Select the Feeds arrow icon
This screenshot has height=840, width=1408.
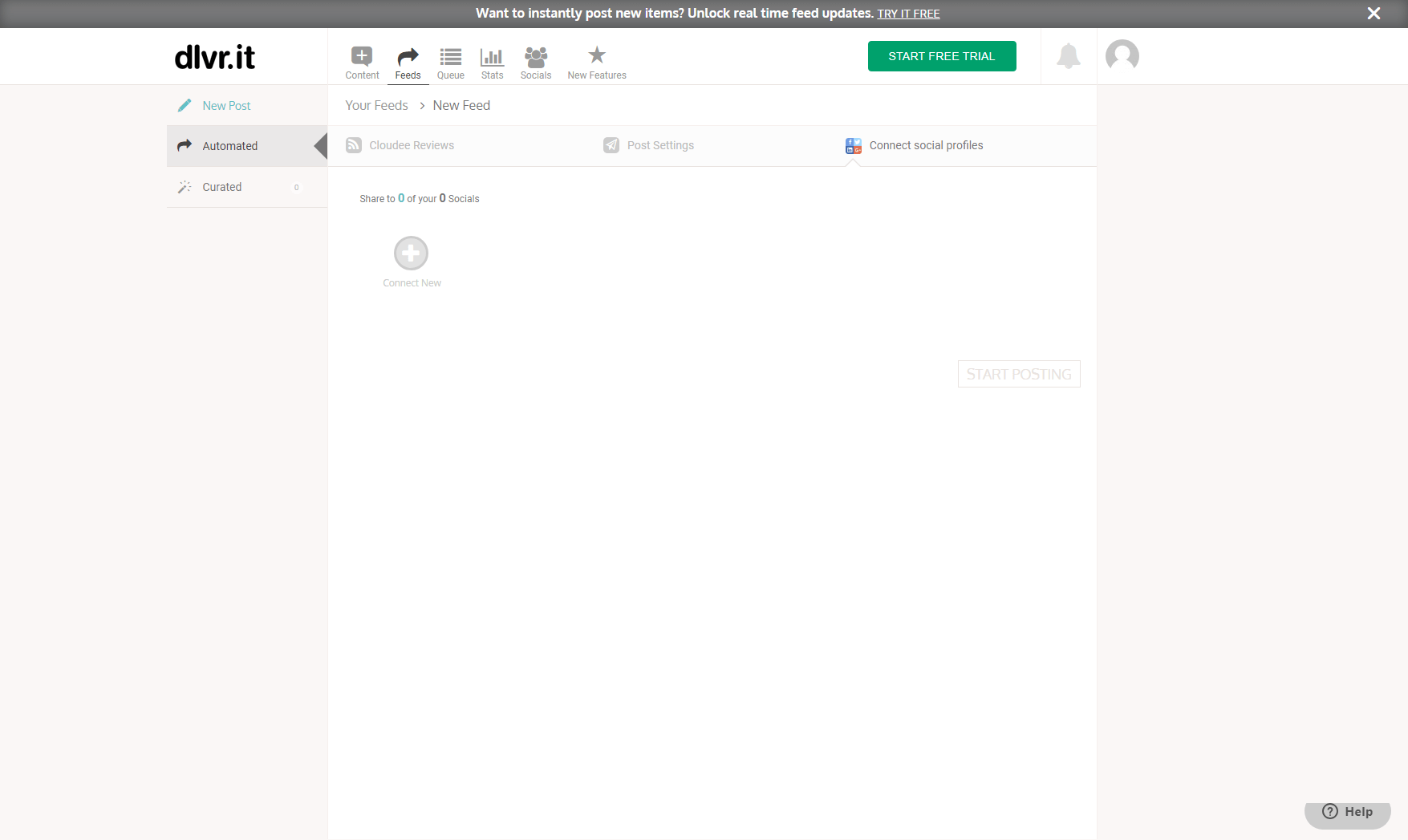[x=408, y=56]
